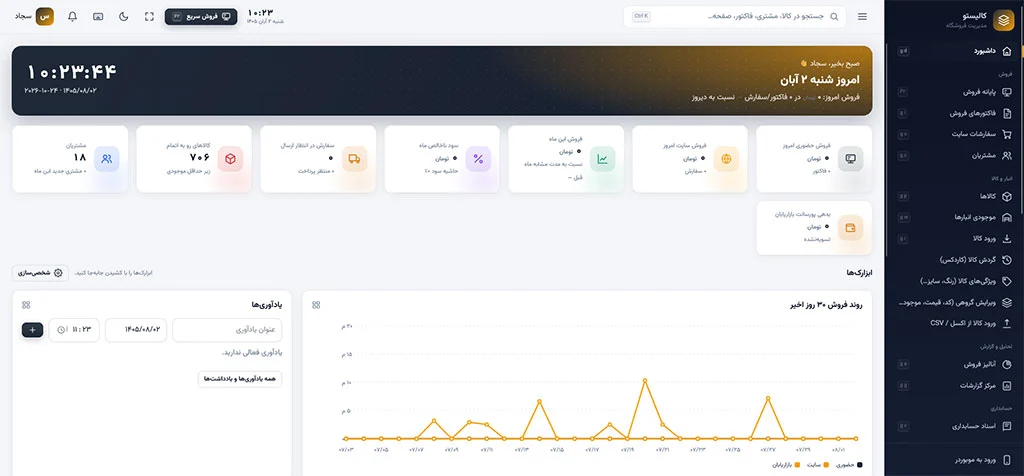
Task: Go to کالاها in sidebar
Action: [x=954, y=196]
